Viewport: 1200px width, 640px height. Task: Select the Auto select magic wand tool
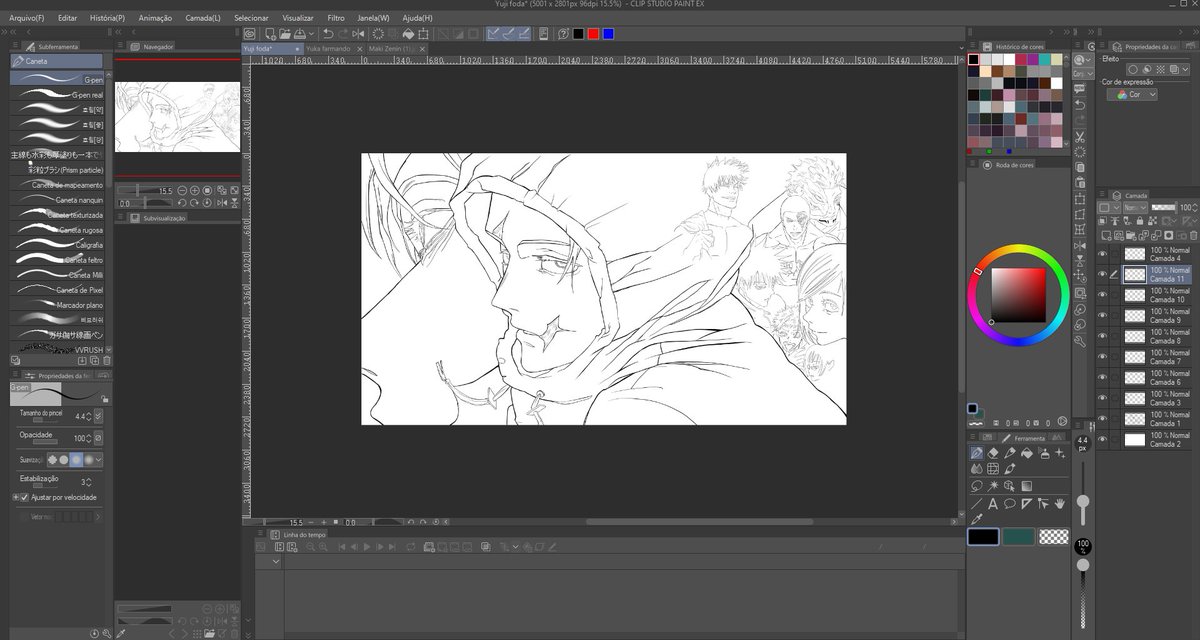click(x=993, y=486)
